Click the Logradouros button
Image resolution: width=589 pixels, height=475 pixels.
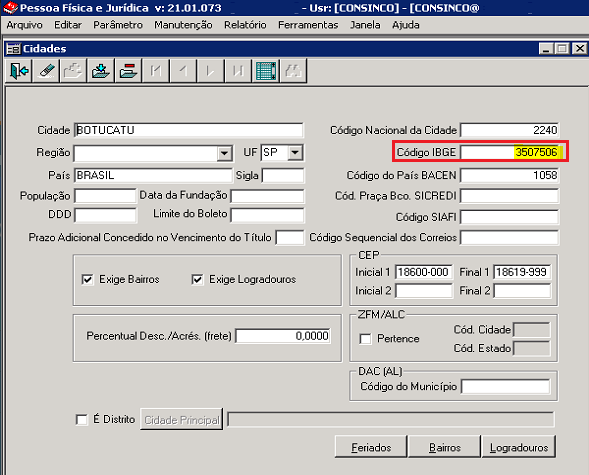519,447
